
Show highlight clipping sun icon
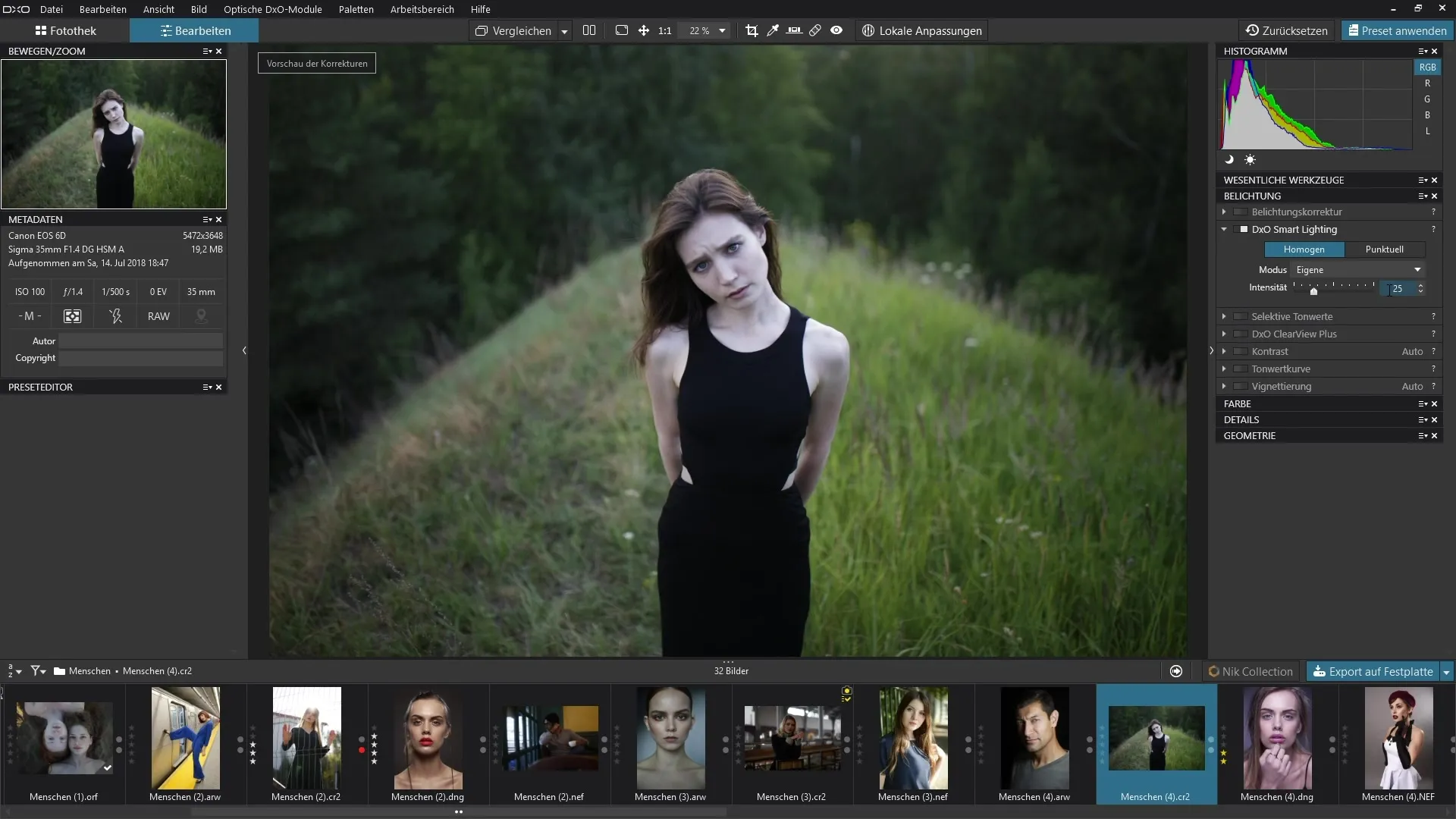point(1250,159)
